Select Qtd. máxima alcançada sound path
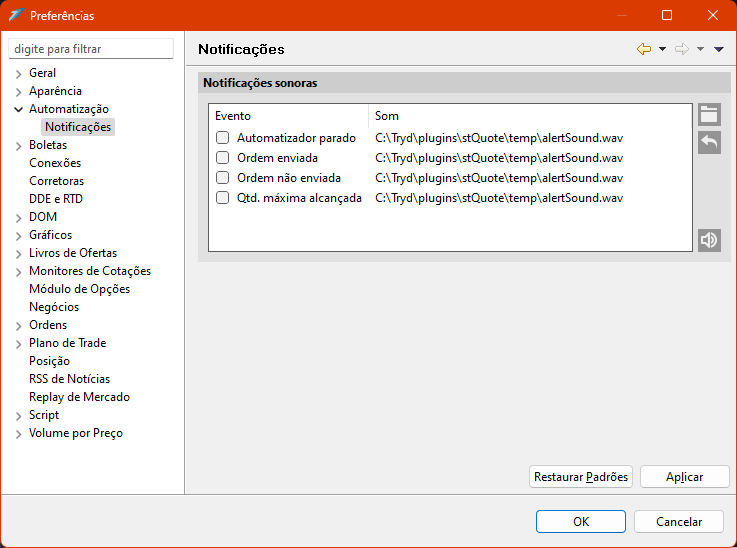Image resolution: width=737 pixels, height=548 pixels. tap(499, 198)
